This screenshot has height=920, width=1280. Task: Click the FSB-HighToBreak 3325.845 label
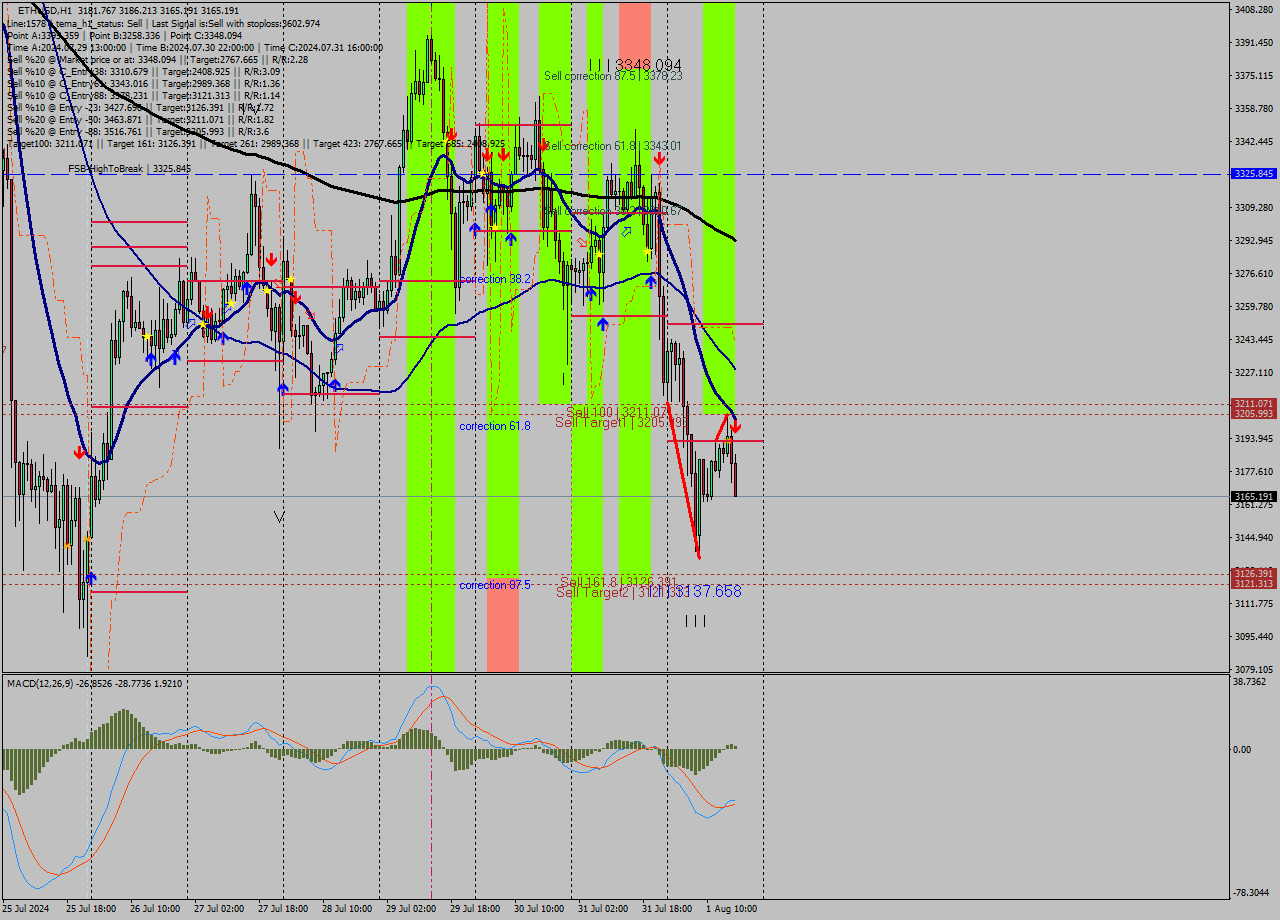pyautogui.click(x=129, y=169)
